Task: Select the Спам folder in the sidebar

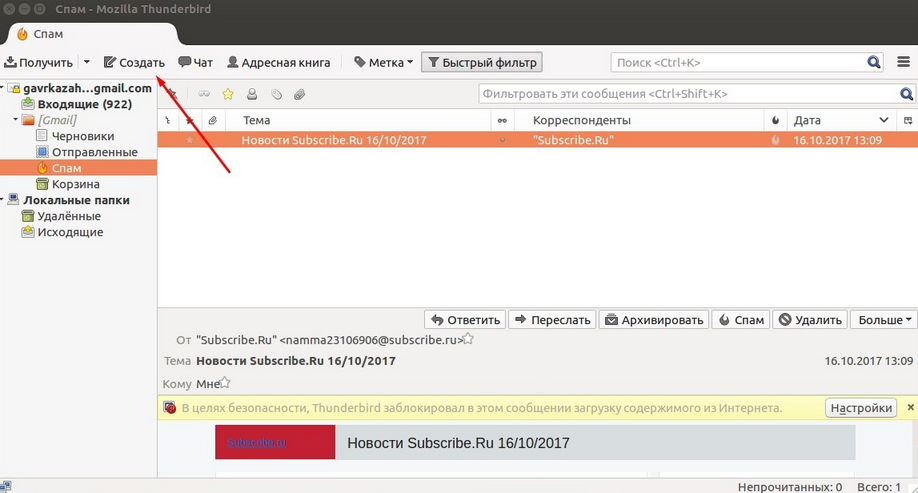Action: pos(78,168)
